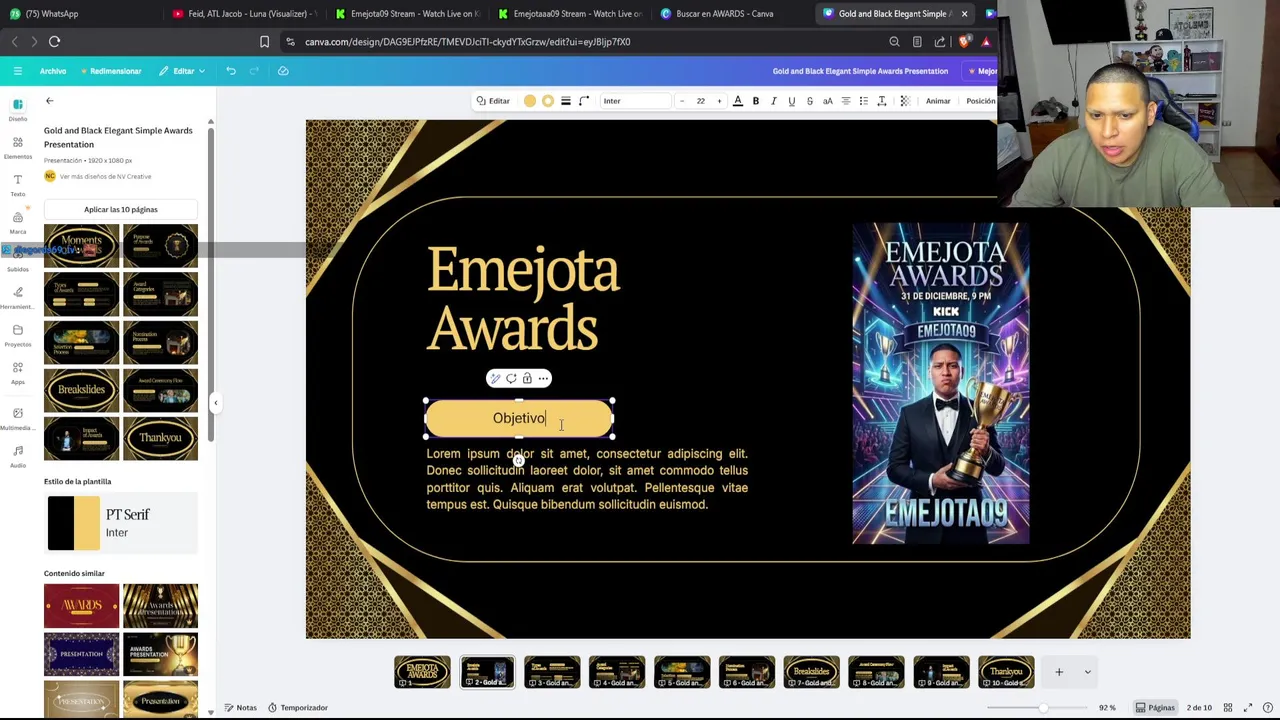
Task: Click Aplicar las 10 páginas button
Action: tap(121, 210)
